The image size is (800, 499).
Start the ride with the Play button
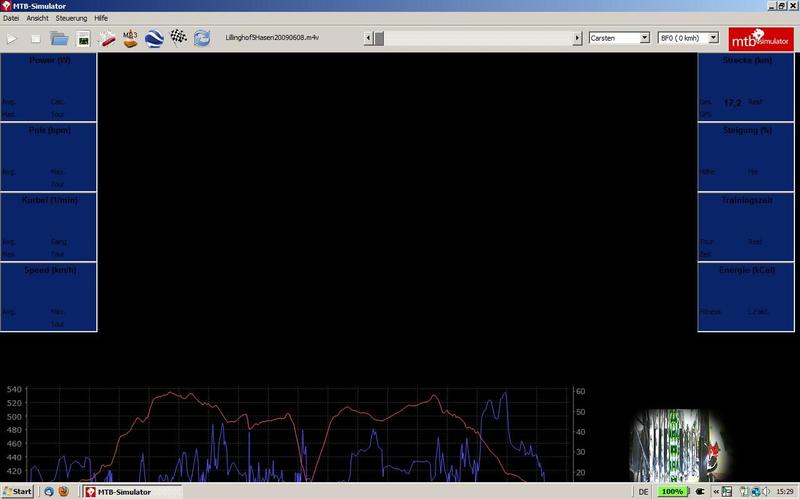pyautogui.click(x=12, y=38)
